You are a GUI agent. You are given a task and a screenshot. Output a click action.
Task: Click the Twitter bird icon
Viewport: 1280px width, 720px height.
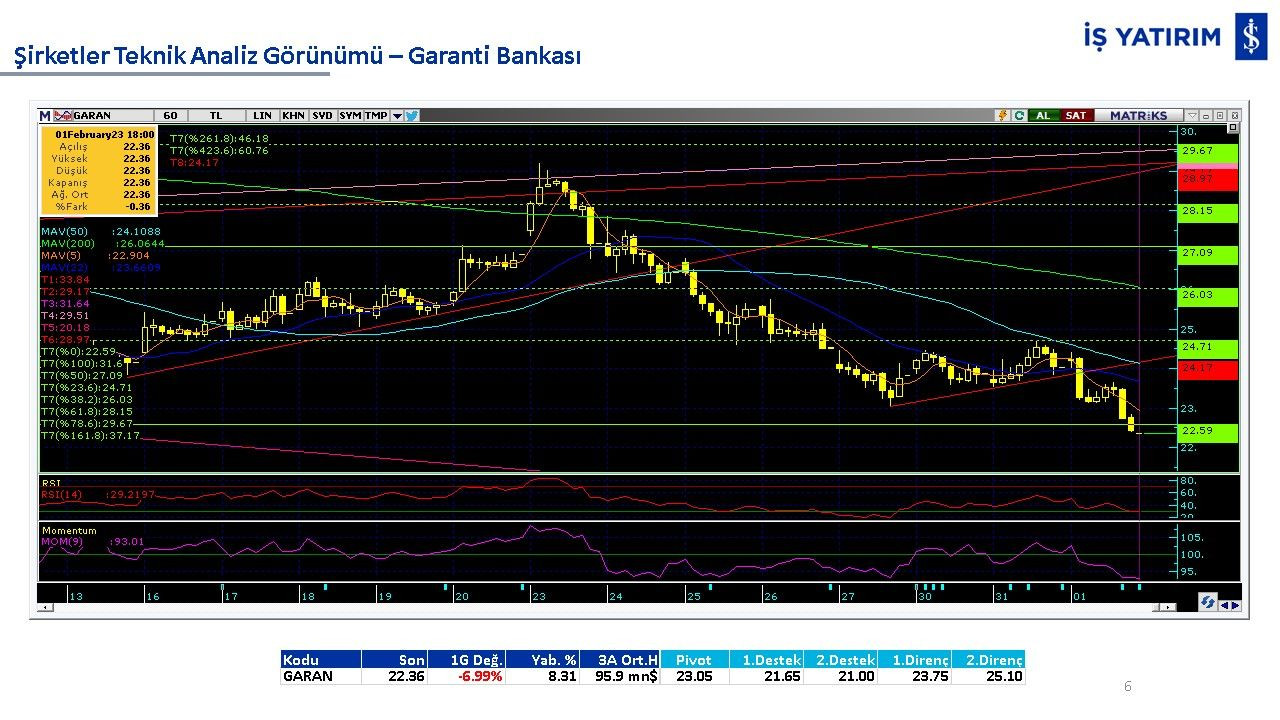[x=412, y=115]
